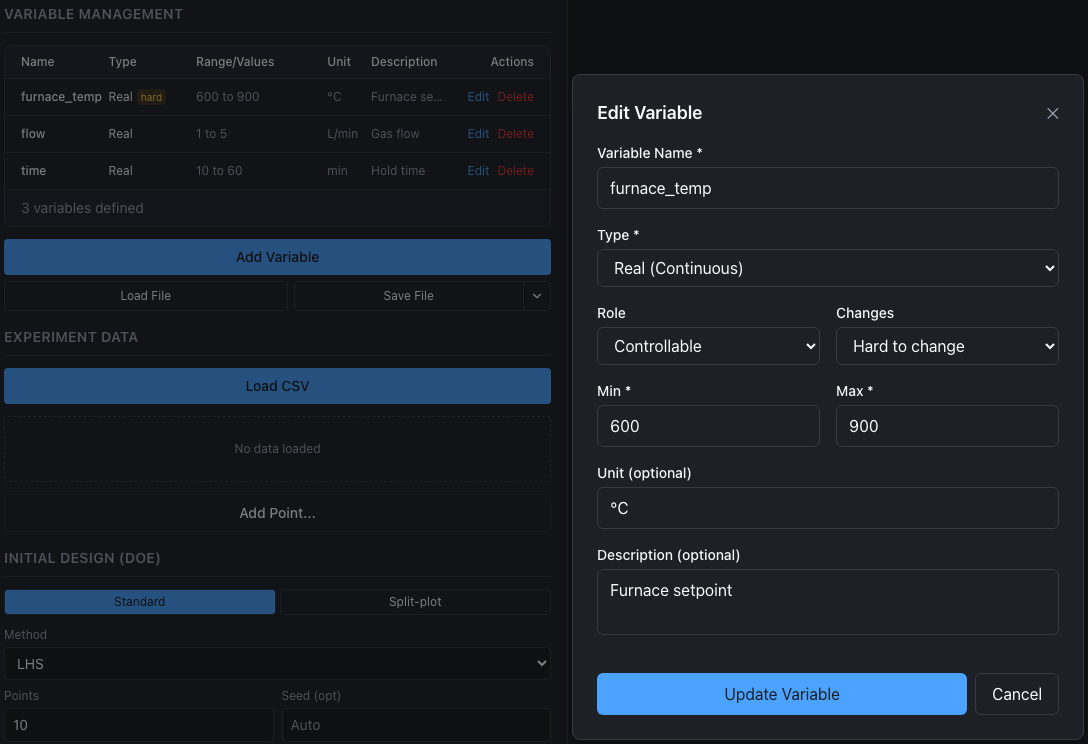Click the Description box with Furnace setpoint

pyautogui.click(x=827, y=602)
